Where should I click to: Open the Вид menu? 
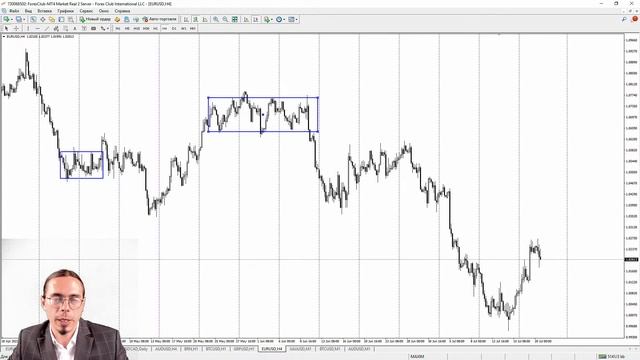tap(29, 11)
